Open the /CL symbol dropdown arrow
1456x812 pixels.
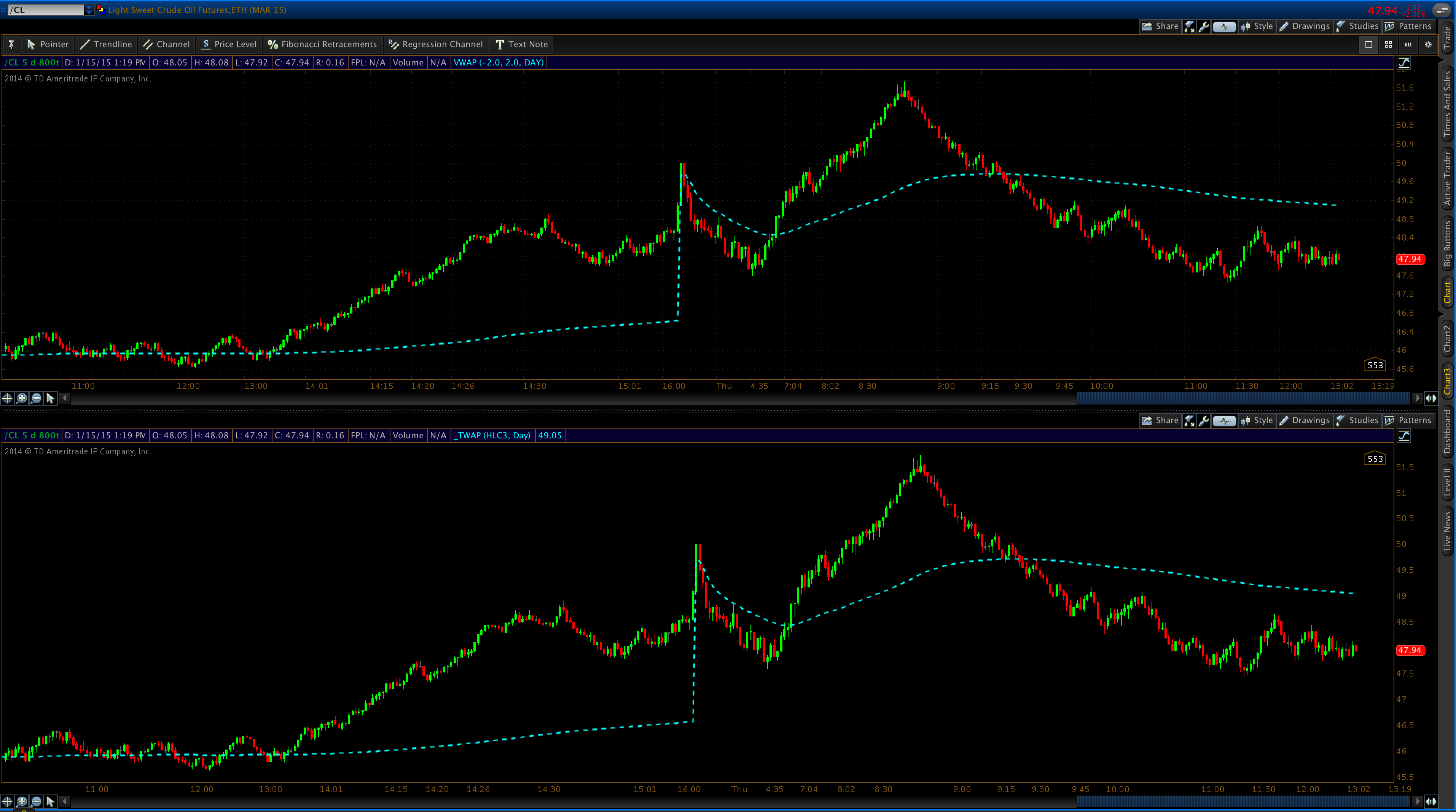(x=89, y=10)
